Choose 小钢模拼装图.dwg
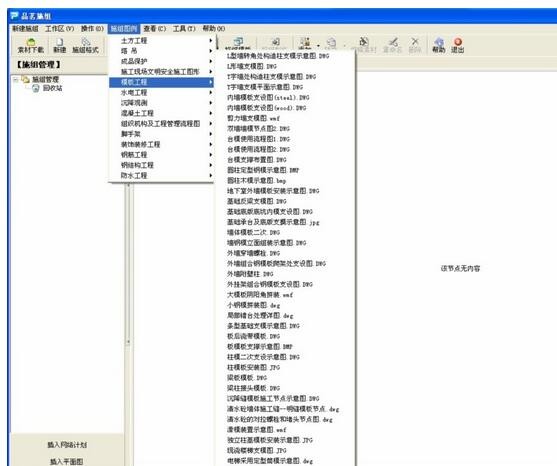Viewport: 557px width, 466px height. click(253, 305)
